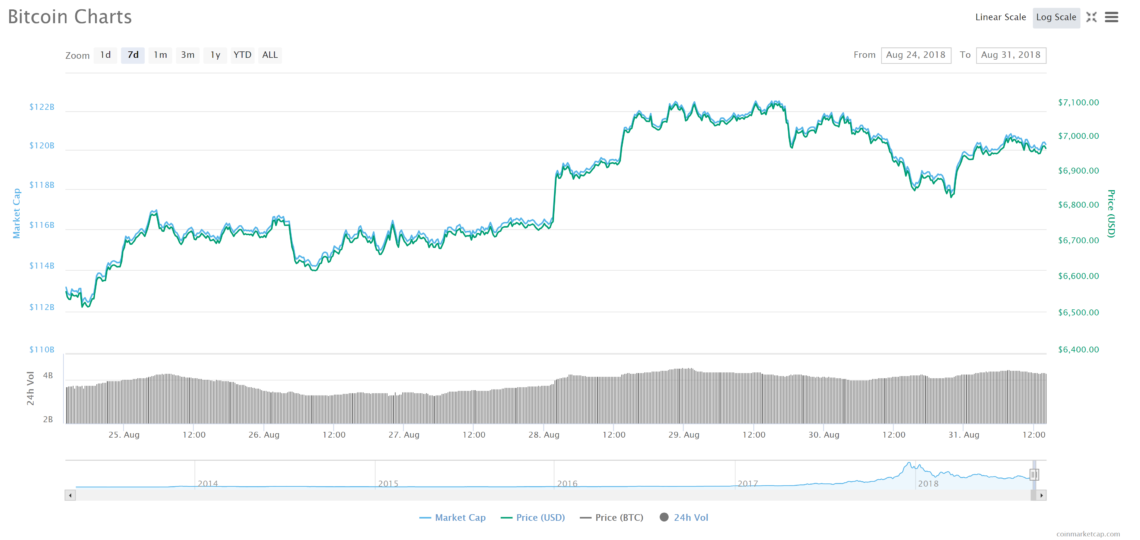
Task: Switch to Log Scale
Action: click(x=1056, y=17)
